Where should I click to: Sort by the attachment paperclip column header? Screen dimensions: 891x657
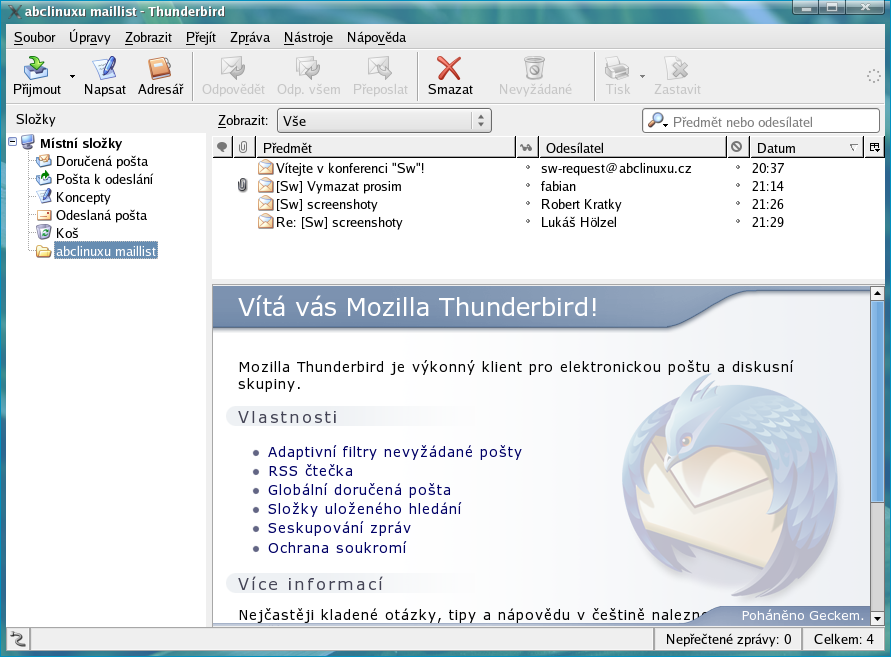click(243, 148)
